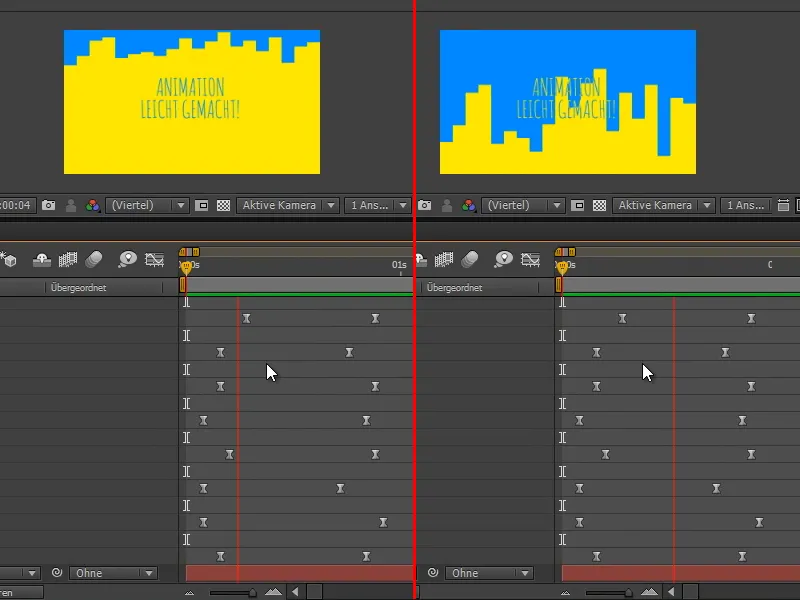The image size is (800, 600).
Task: Open (Viertel) resolution dropdown in left viewer
Action: tap(147, 205)
